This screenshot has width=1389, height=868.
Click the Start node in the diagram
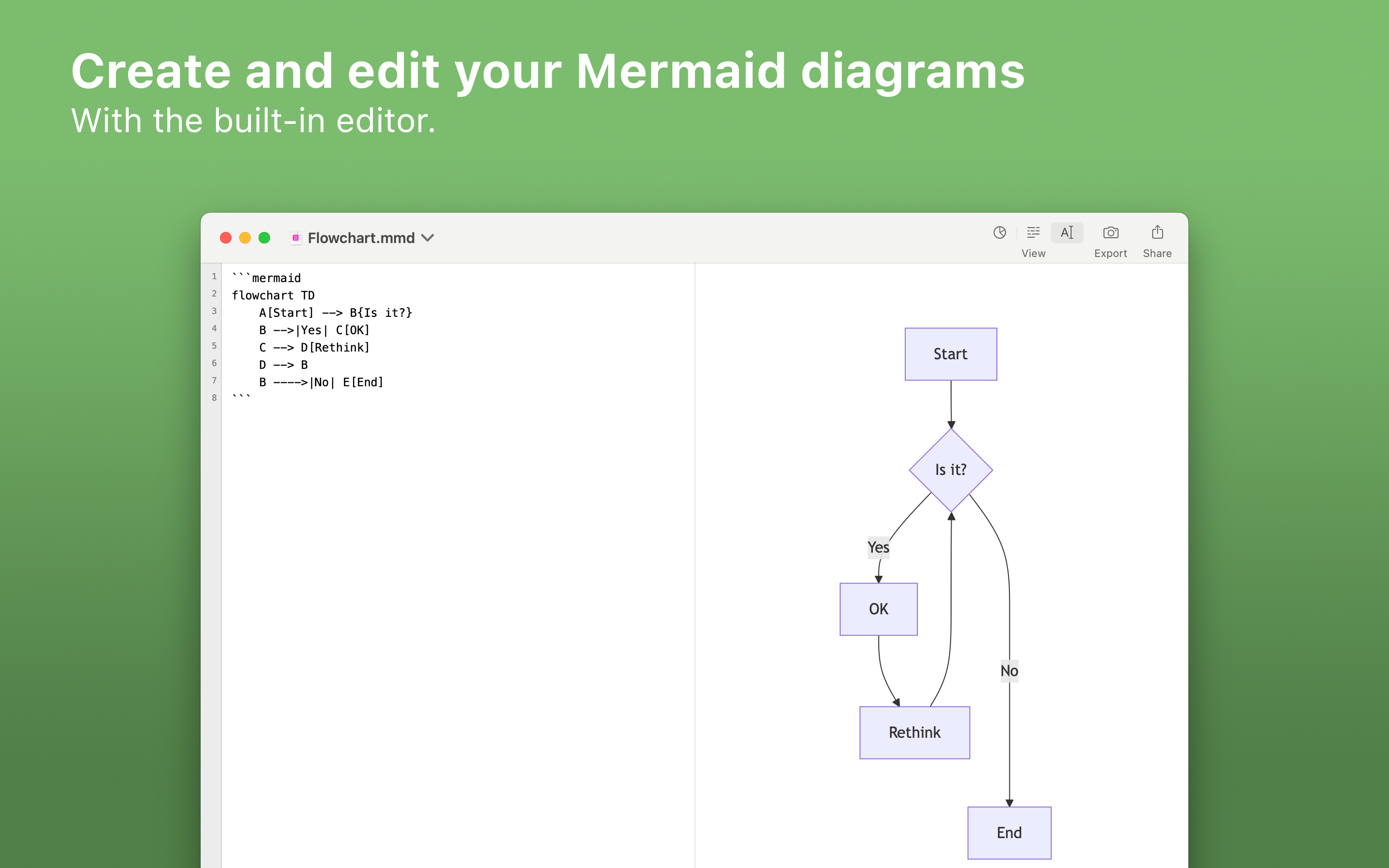(951, 354)
